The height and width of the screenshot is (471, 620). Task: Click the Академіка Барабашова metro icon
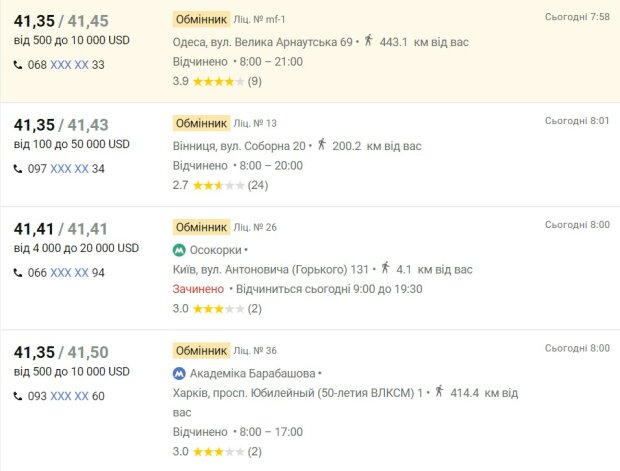click(x=179, y=373)
